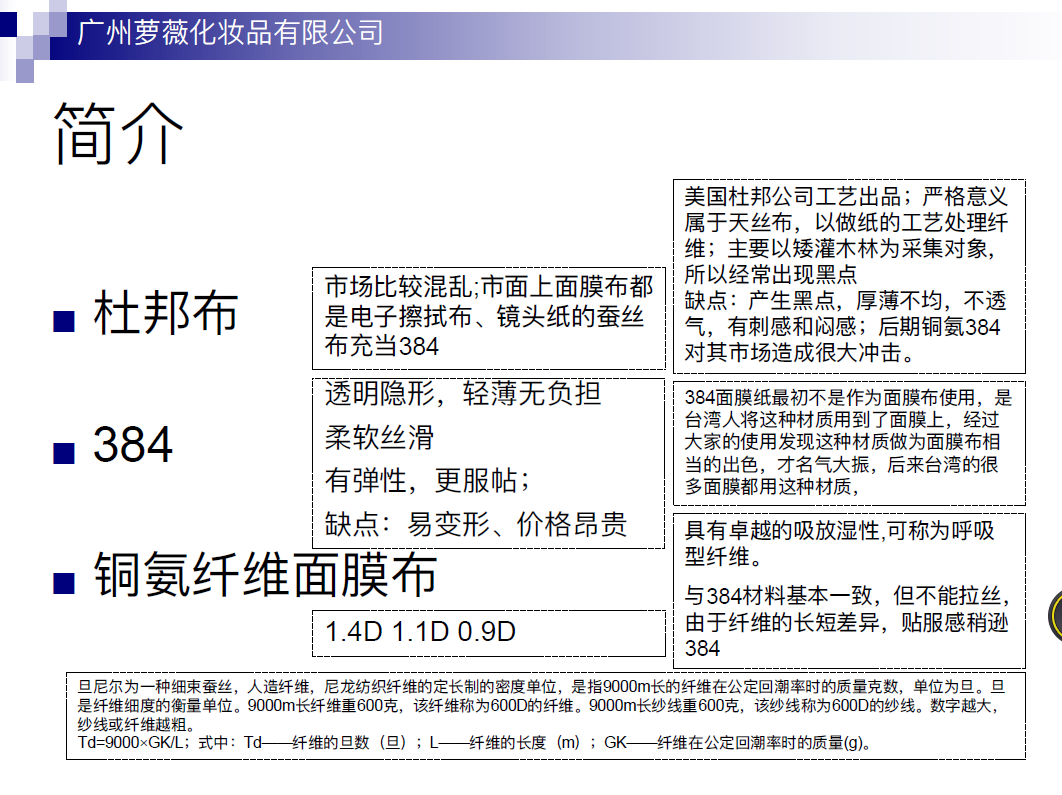Click the blue bullet square beside 384
The height and width of the screenshot is (795, 1062).
[64, 452]
